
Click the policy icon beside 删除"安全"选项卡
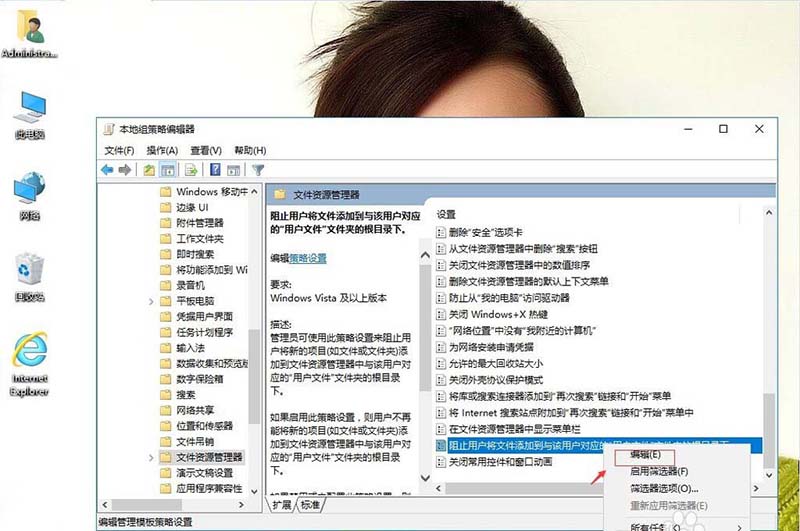tap(441, 233)
